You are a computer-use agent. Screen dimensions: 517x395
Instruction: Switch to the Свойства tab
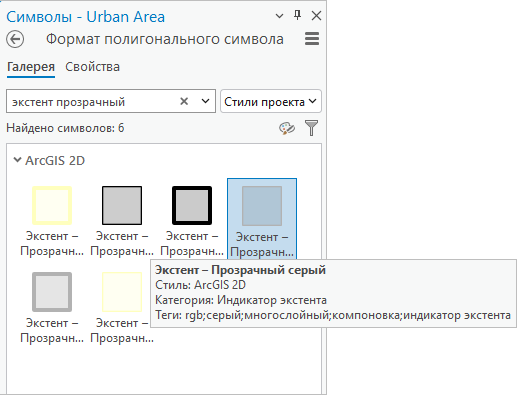(x=92, y=67)
